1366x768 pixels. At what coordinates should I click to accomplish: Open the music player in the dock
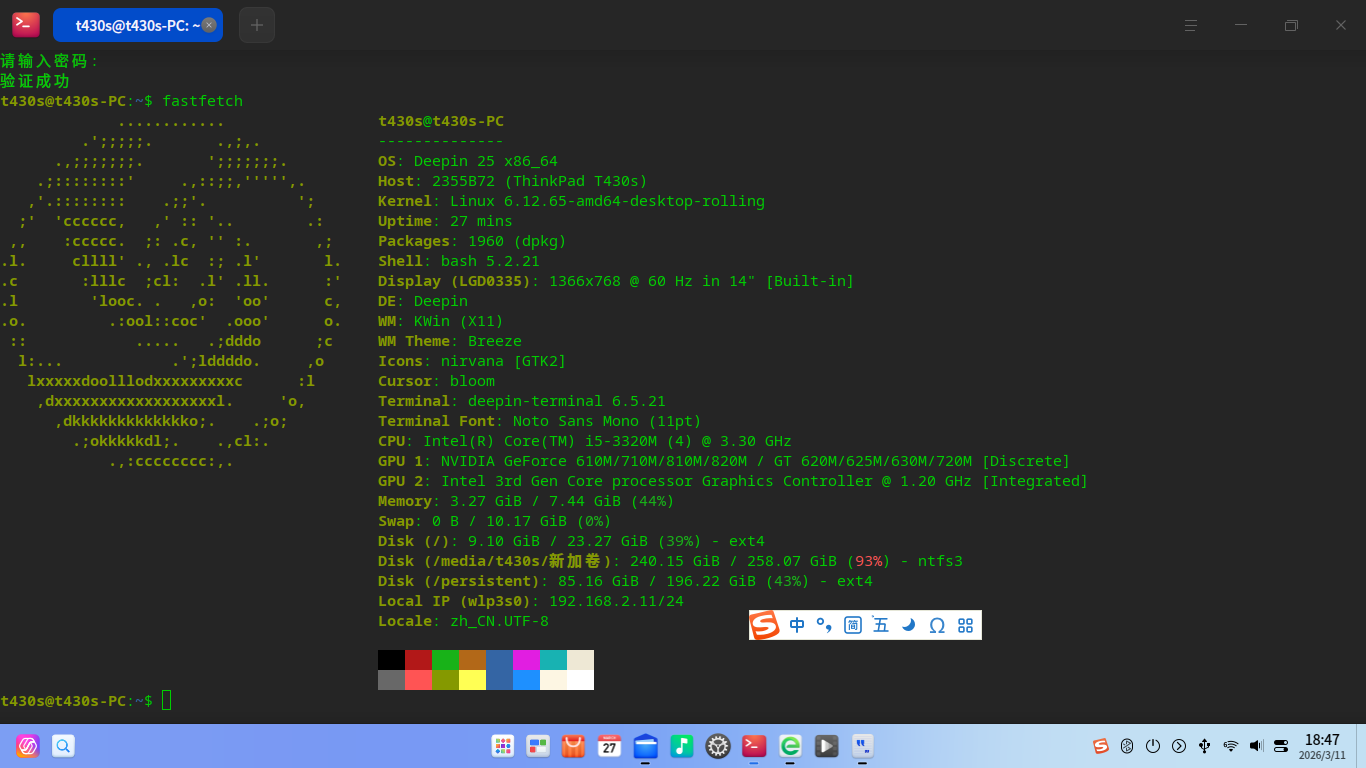coord(682,746)
